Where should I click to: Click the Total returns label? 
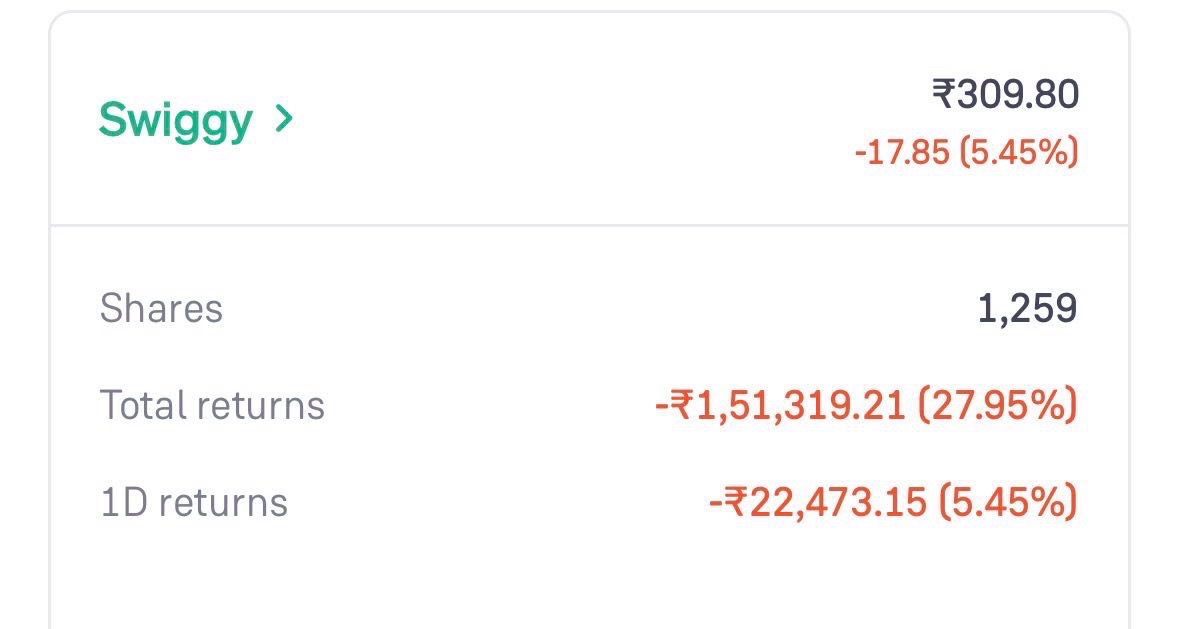click(212, 405)
